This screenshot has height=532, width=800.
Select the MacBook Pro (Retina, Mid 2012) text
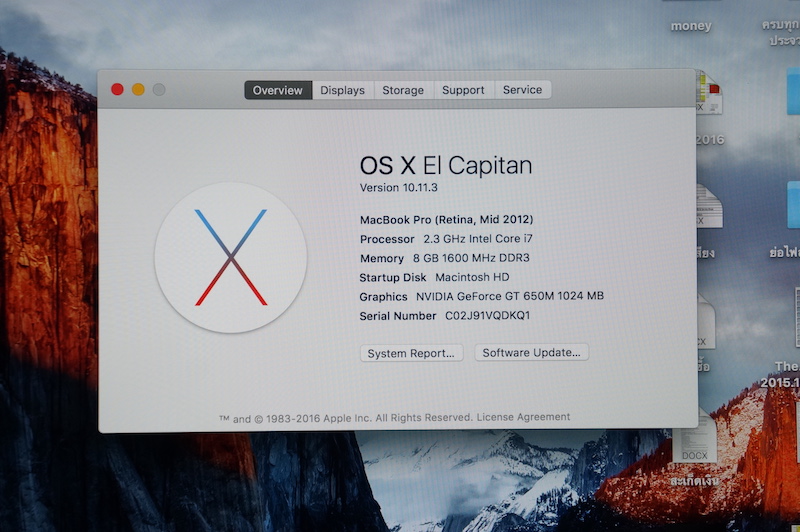pos(446,219)
